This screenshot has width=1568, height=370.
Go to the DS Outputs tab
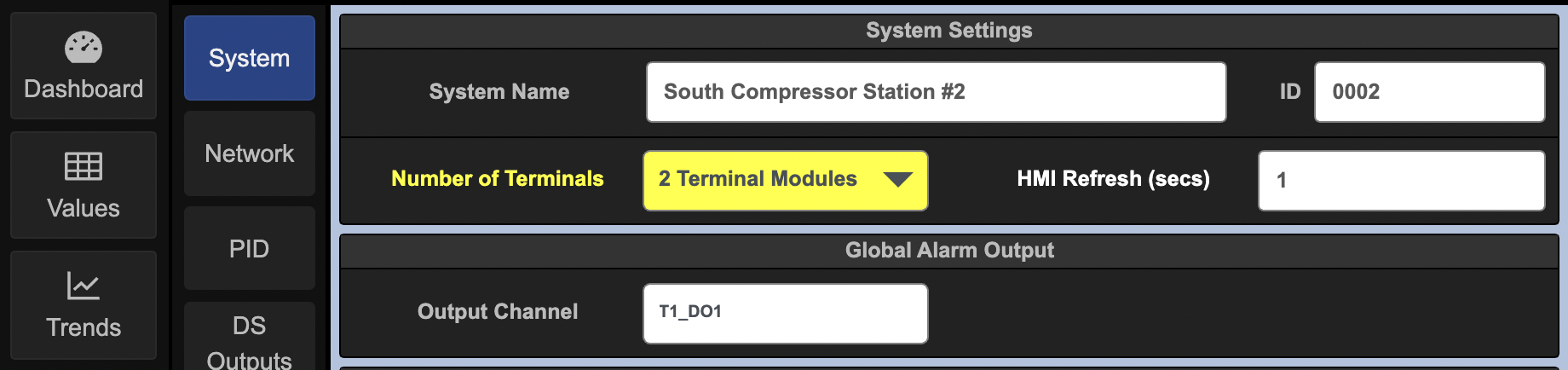pyautogui.click(x=249, y=341)
